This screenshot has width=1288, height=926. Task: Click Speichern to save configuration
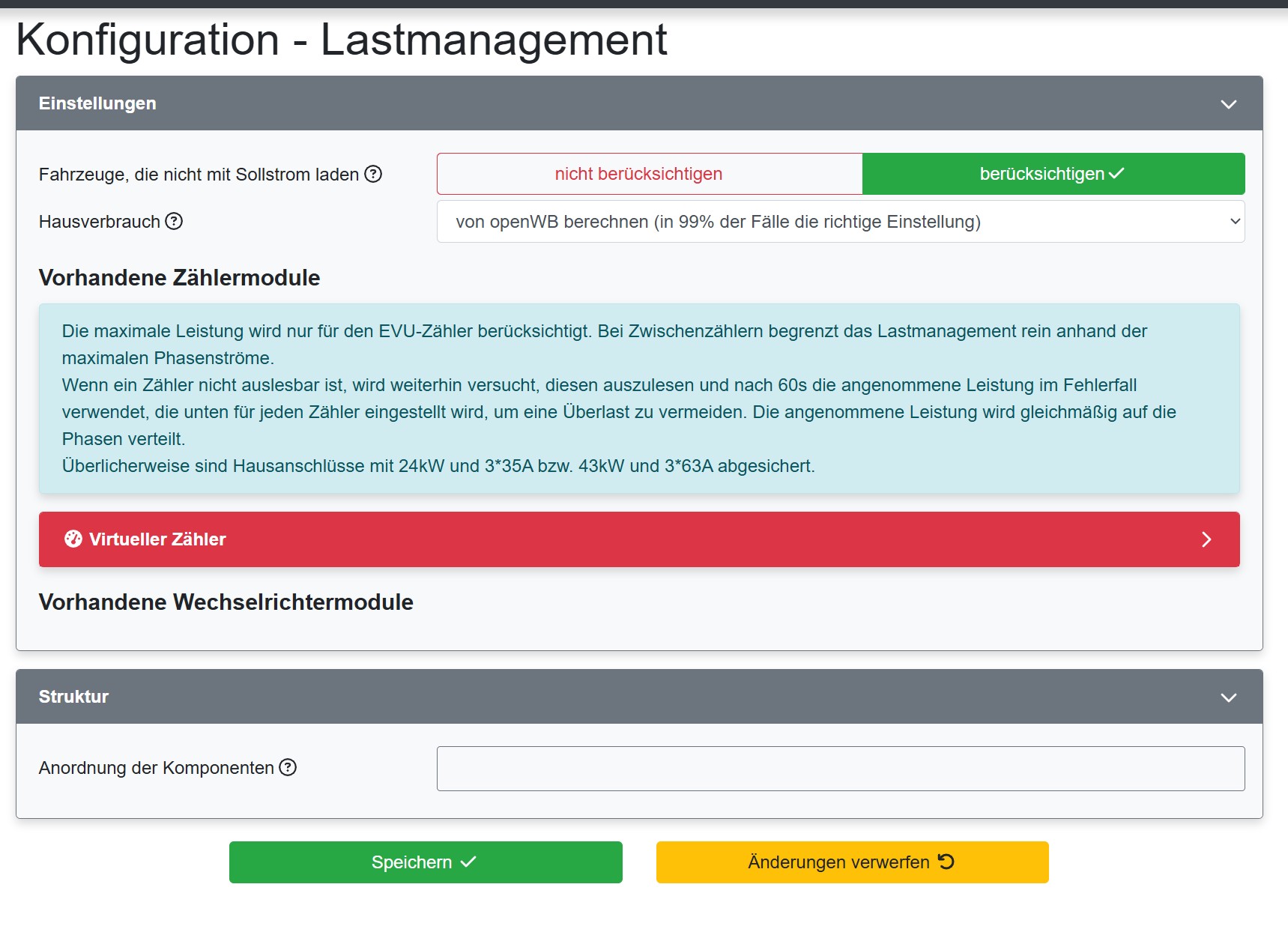coord(426,862)
